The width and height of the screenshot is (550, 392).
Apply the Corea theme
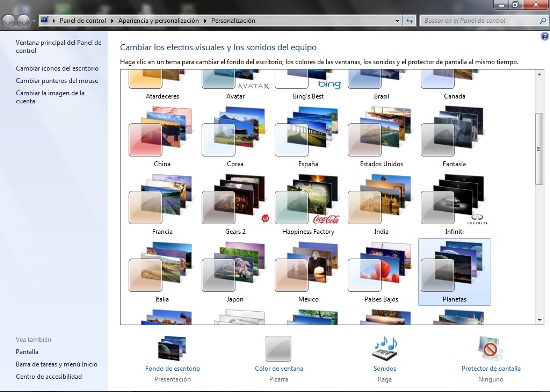(235, 137)
